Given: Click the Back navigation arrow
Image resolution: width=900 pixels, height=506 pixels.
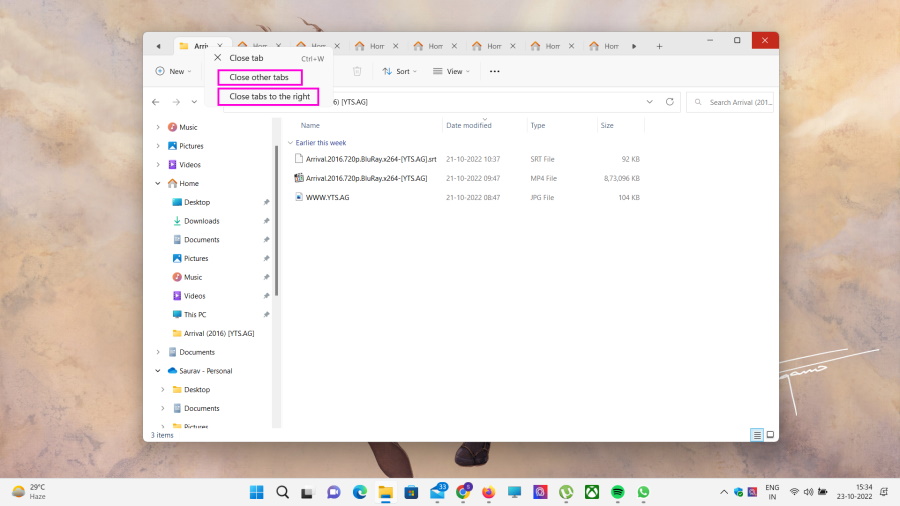Looking at the screenshot, I should 156,102.
